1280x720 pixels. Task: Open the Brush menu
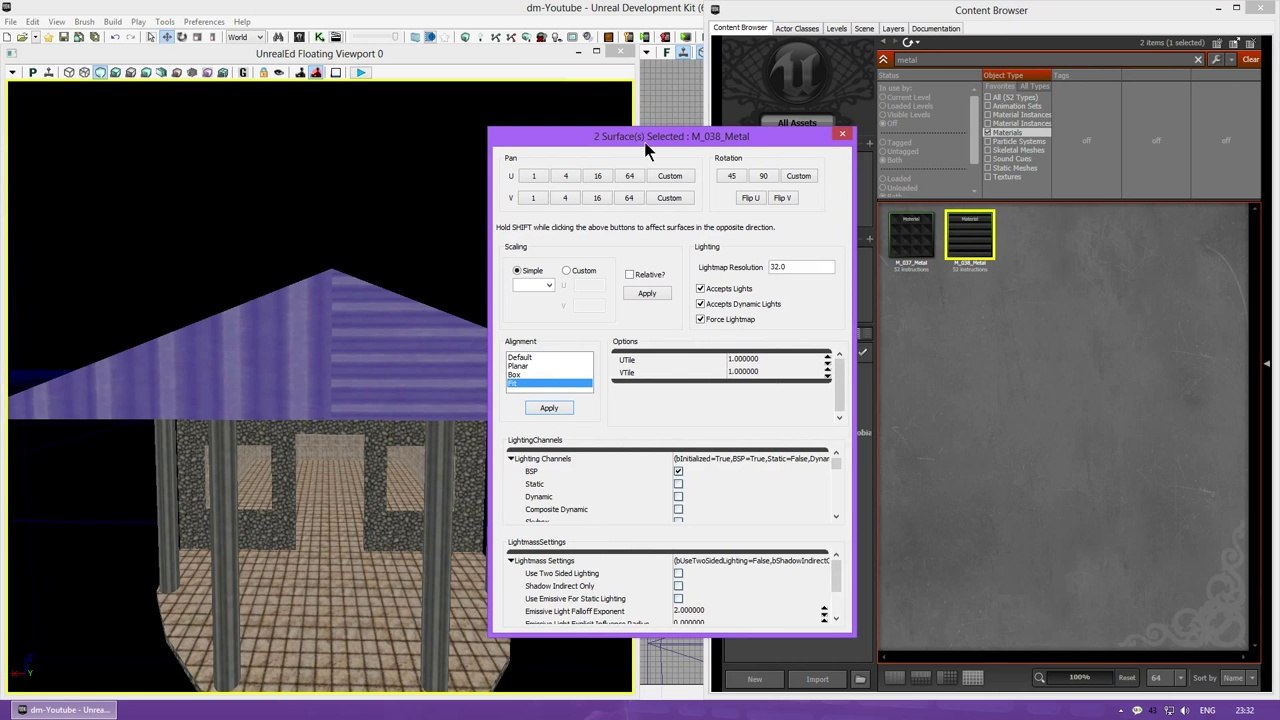84,21
